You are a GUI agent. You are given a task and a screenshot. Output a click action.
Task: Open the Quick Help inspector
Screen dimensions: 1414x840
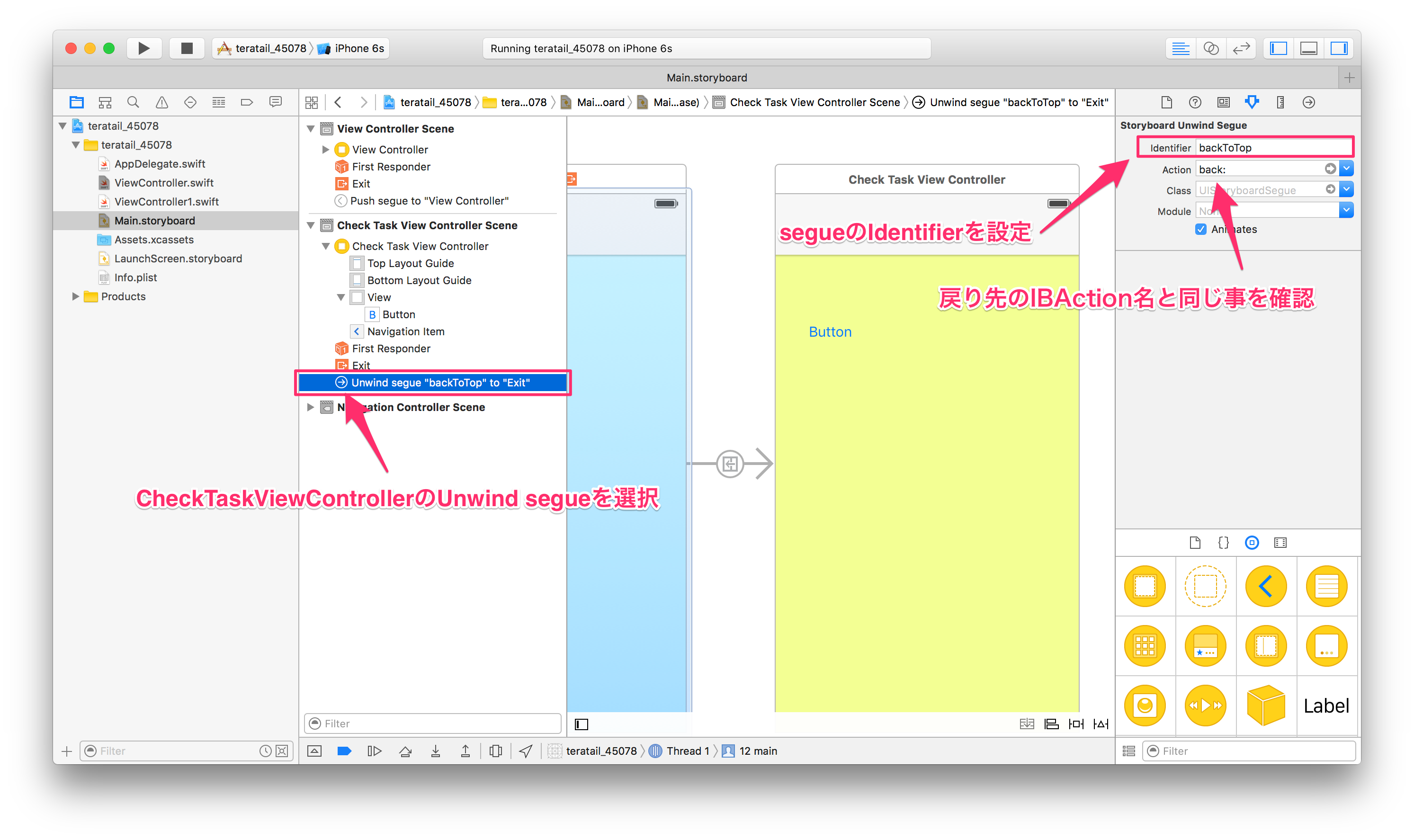click(1194, 102)
